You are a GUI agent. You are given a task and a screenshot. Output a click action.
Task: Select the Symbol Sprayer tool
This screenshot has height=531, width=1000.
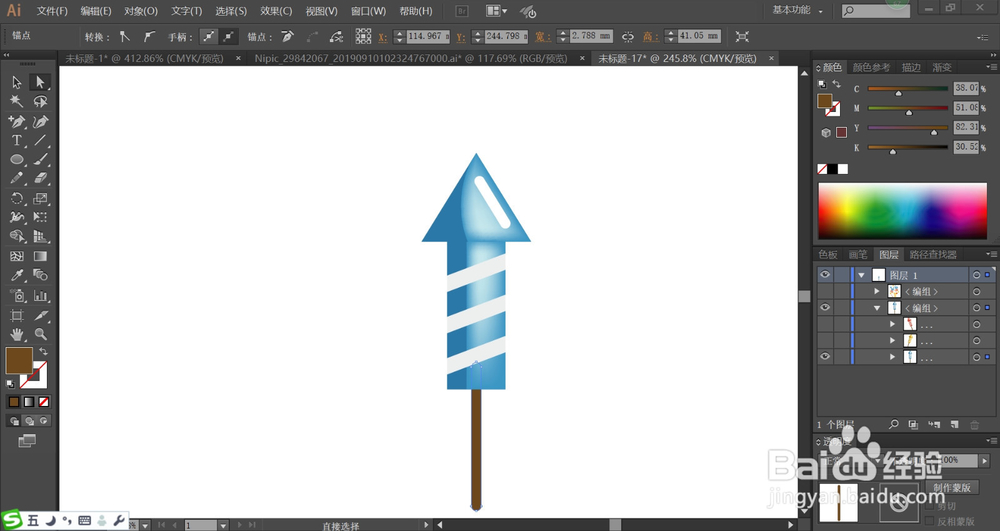coord(17,296)
